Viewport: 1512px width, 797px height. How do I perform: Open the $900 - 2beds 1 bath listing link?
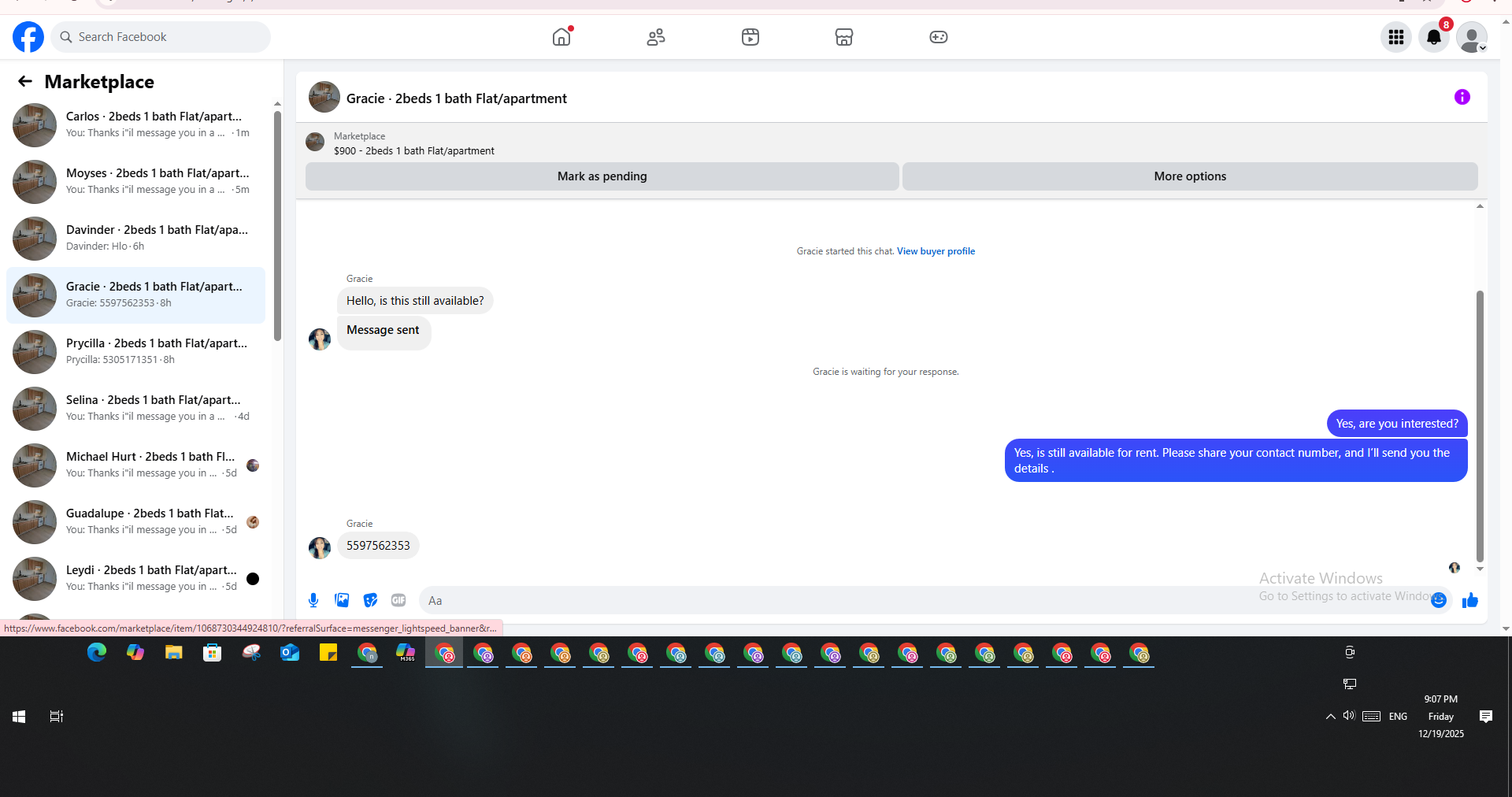pyautogui.click(x=414, y=150)
